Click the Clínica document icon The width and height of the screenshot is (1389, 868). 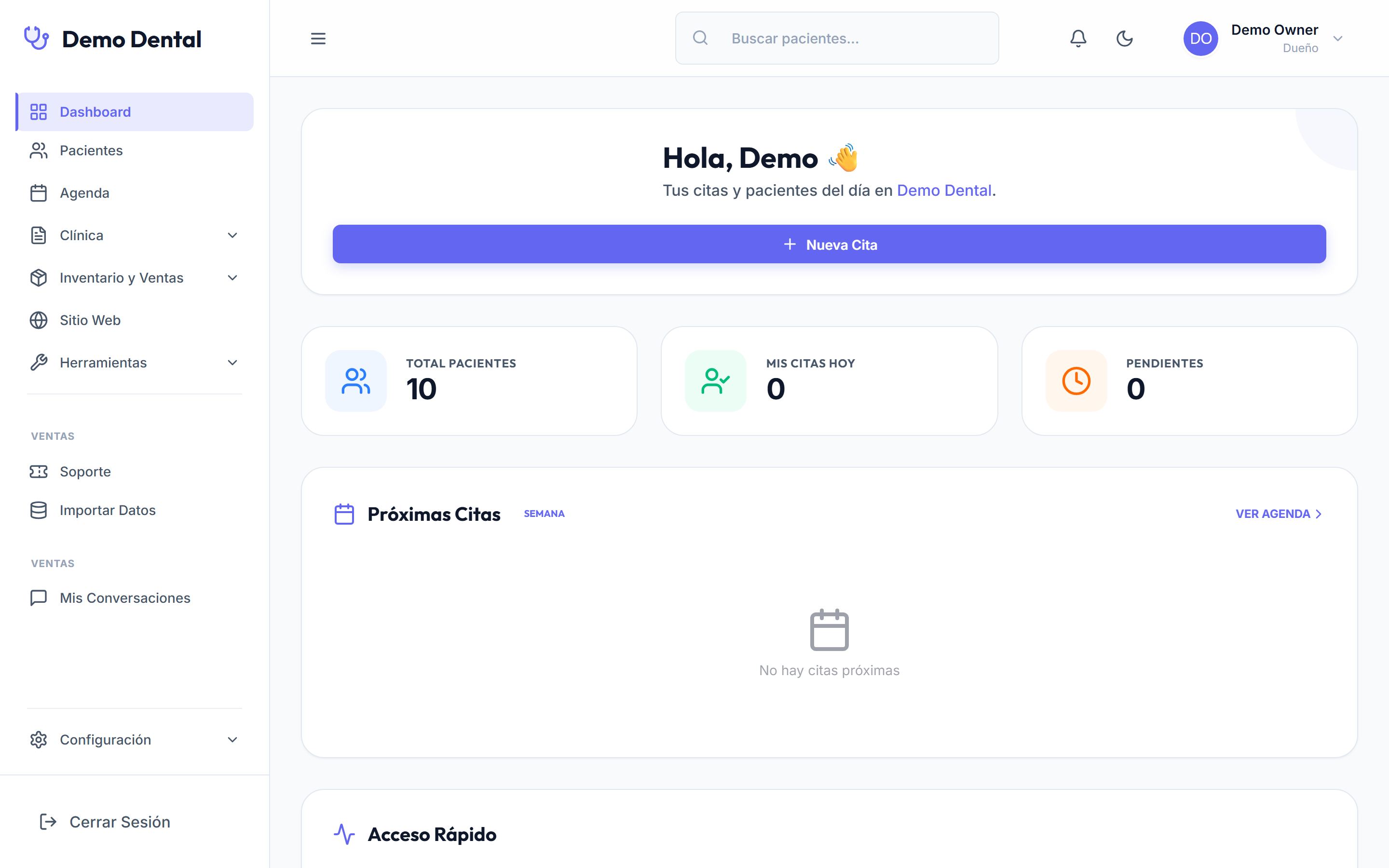tap(39, 235)
